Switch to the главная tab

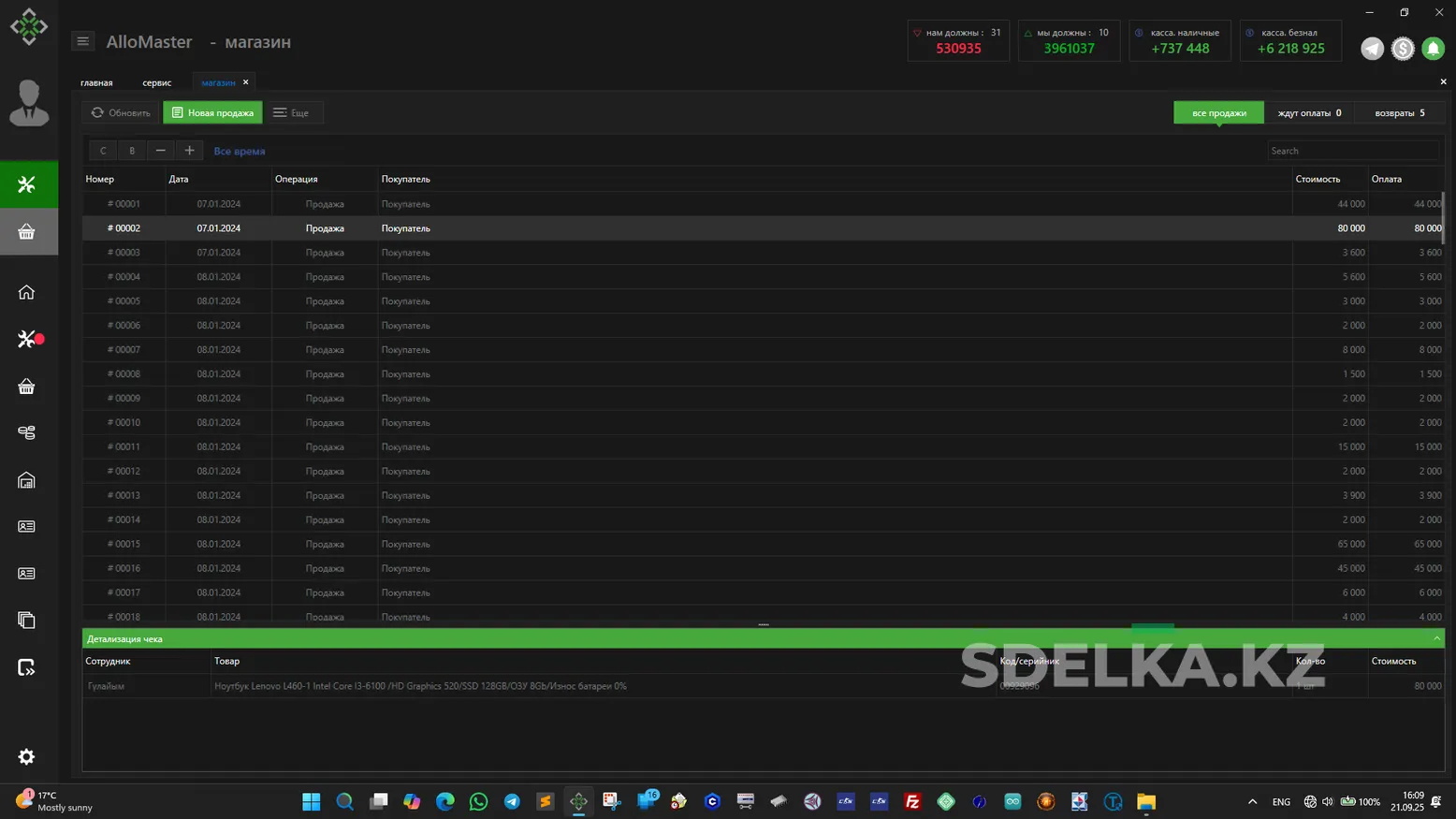tap(96, 82)
